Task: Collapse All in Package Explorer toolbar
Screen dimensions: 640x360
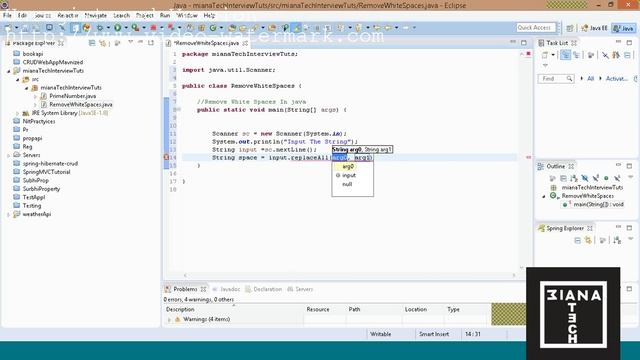Action: pyautogui.click(x=92, y=42)
